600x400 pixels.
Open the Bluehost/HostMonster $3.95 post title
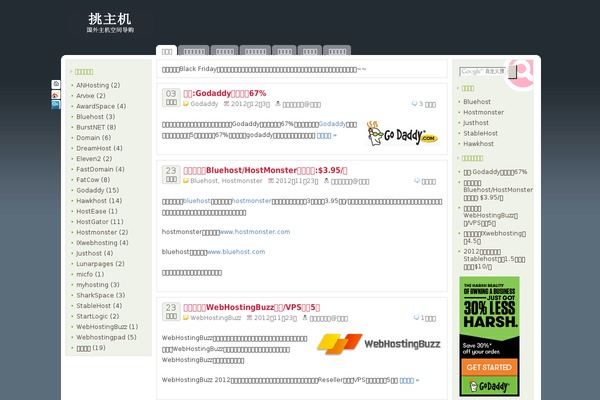coord(265,170)
